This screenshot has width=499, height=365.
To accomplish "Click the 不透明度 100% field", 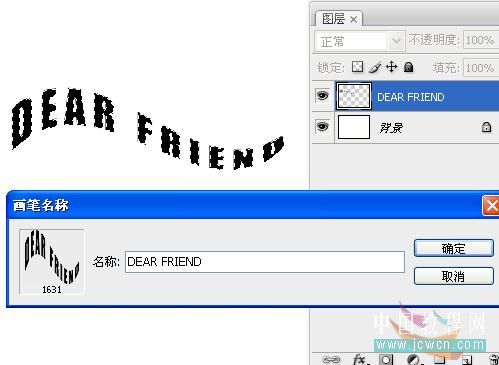I will [x=480, y=40].
